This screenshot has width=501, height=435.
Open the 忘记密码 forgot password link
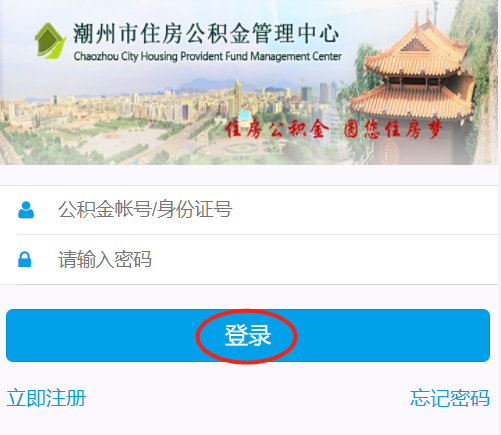[450, 398]
